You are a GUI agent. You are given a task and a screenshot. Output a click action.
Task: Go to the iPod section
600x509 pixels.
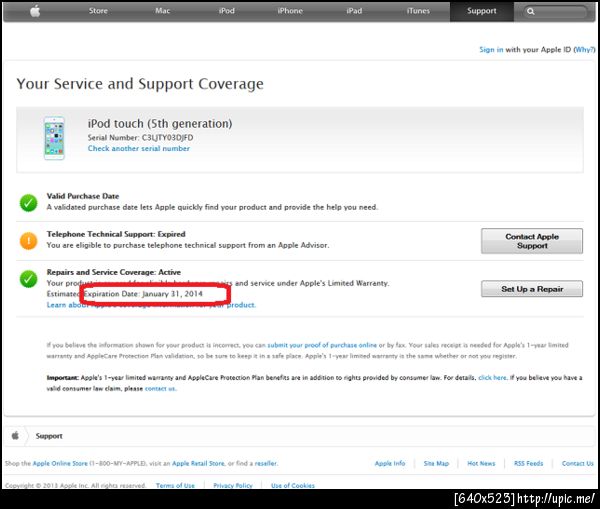point(227,11)
